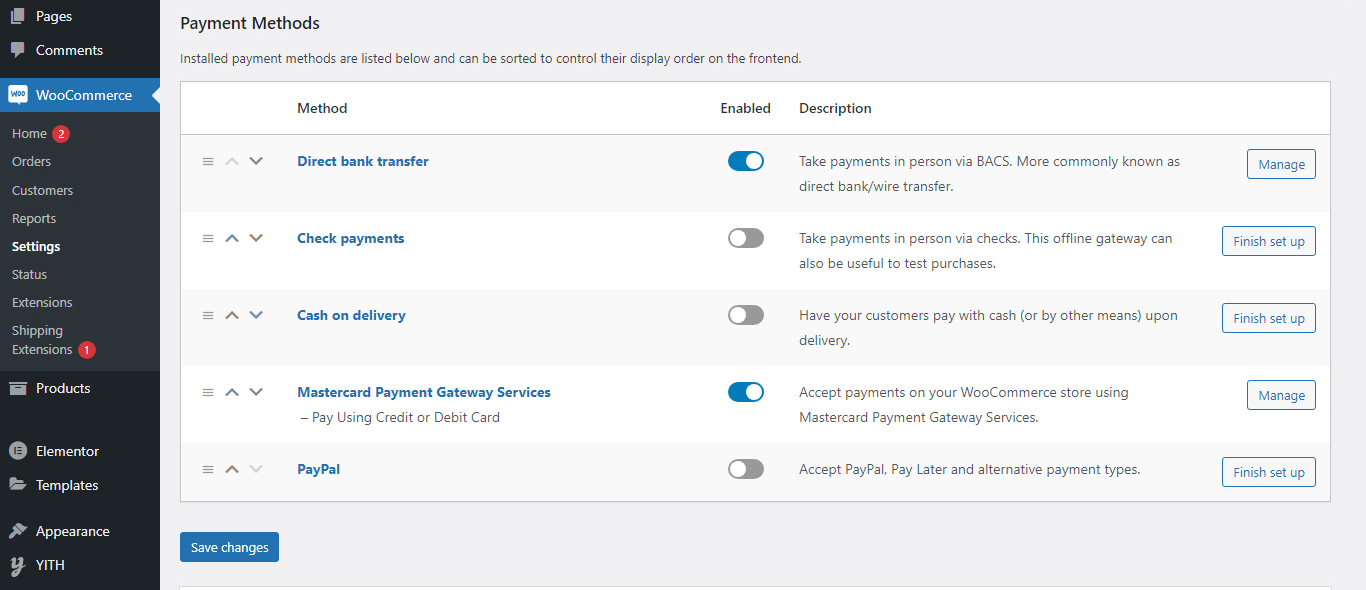Viewport: 1366px width, 590px height.
Task: Move PayPal up using the chevron
Action: (232, 469)
